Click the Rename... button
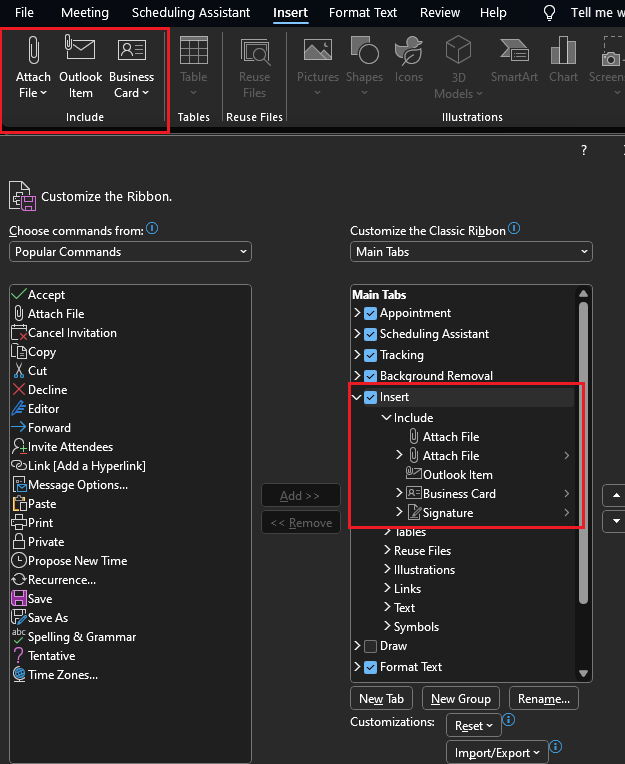Image resolution: width=625 pixels, height=764 pixels. coord(544,699)
